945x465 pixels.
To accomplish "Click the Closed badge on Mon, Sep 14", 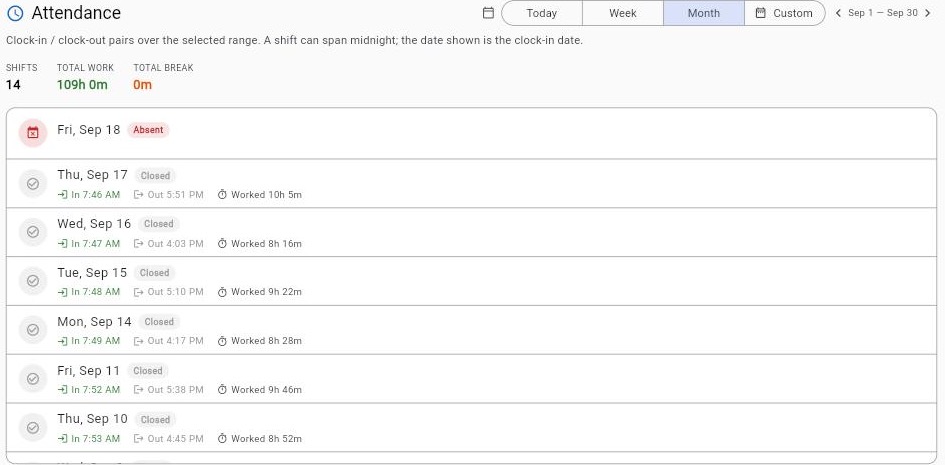I will point(159,322).
